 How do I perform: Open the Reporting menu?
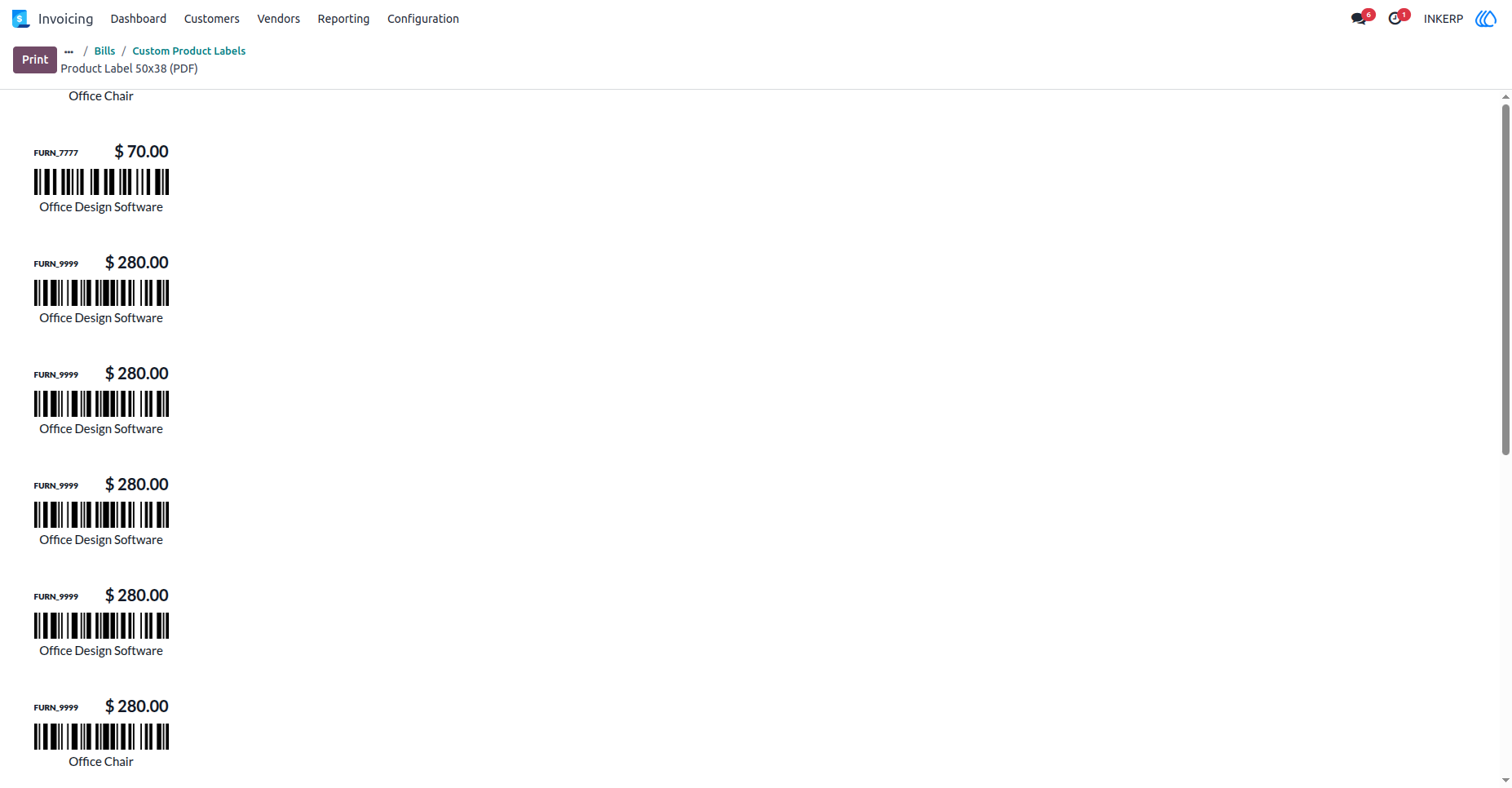[343, 19]
